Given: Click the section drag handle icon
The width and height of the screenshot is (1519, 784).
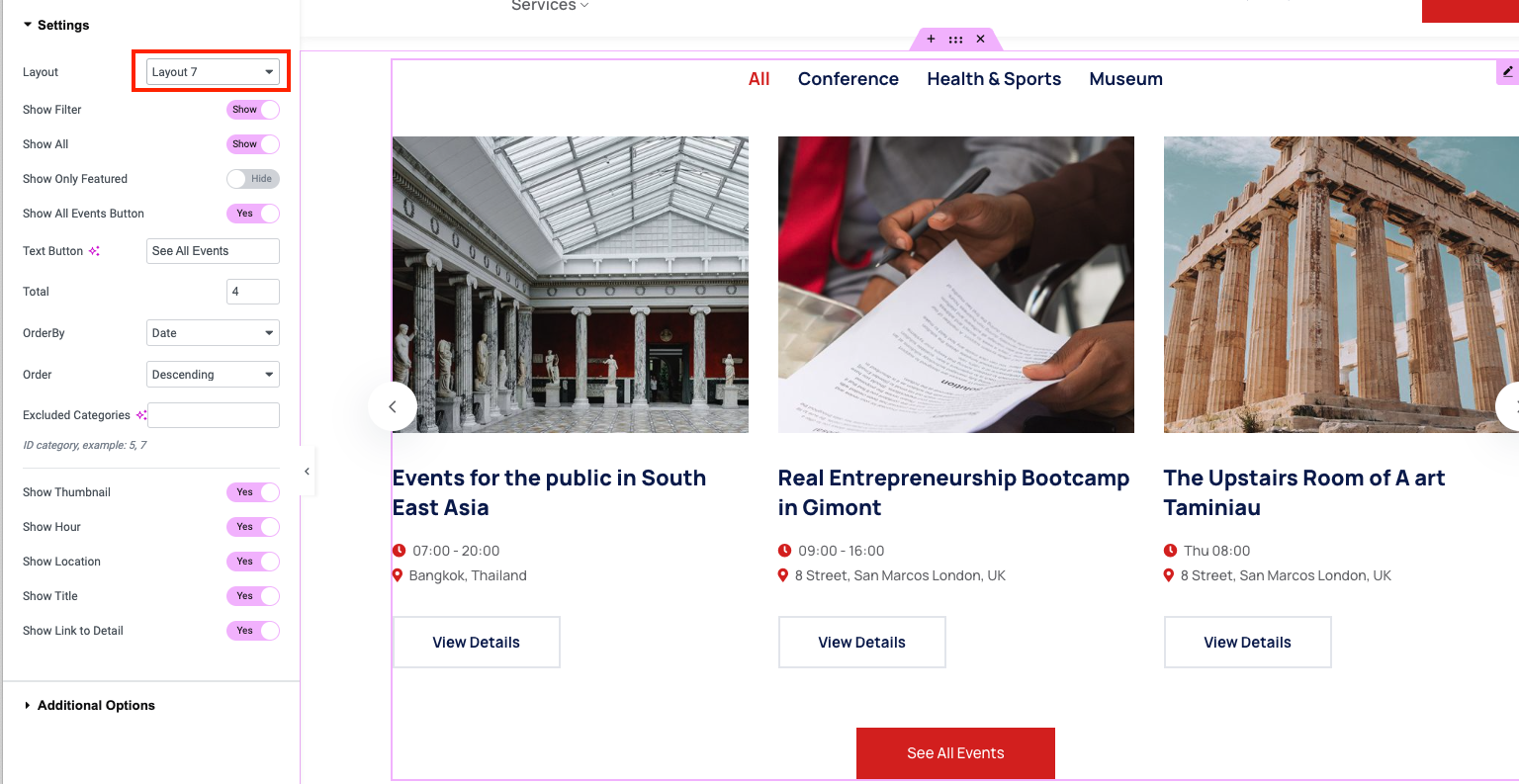Looking at the screenshot, I should (x=955, y=40).
